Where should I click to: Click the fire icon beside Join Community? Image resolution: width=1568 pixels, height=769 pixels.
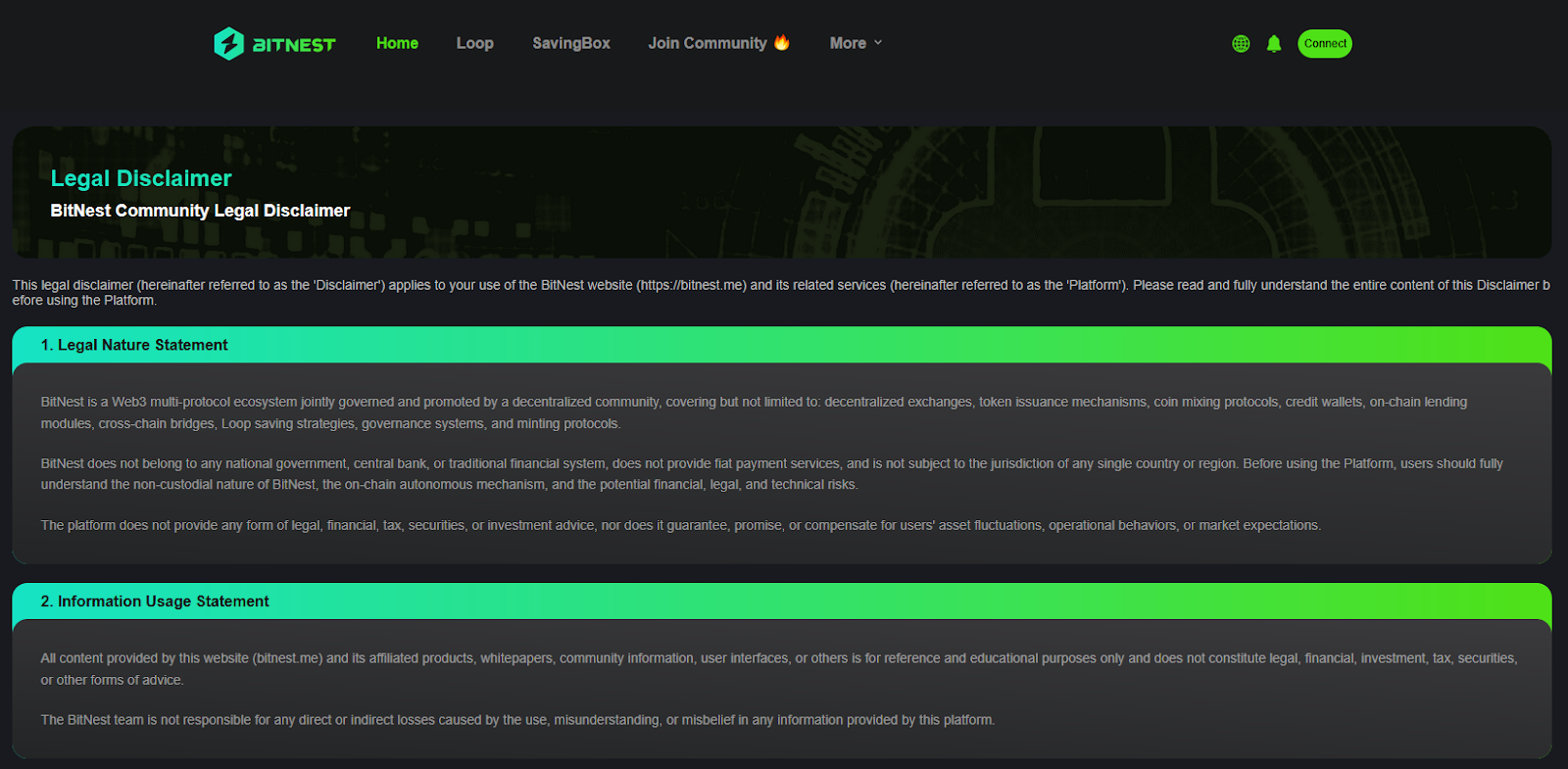coord(782,42)
